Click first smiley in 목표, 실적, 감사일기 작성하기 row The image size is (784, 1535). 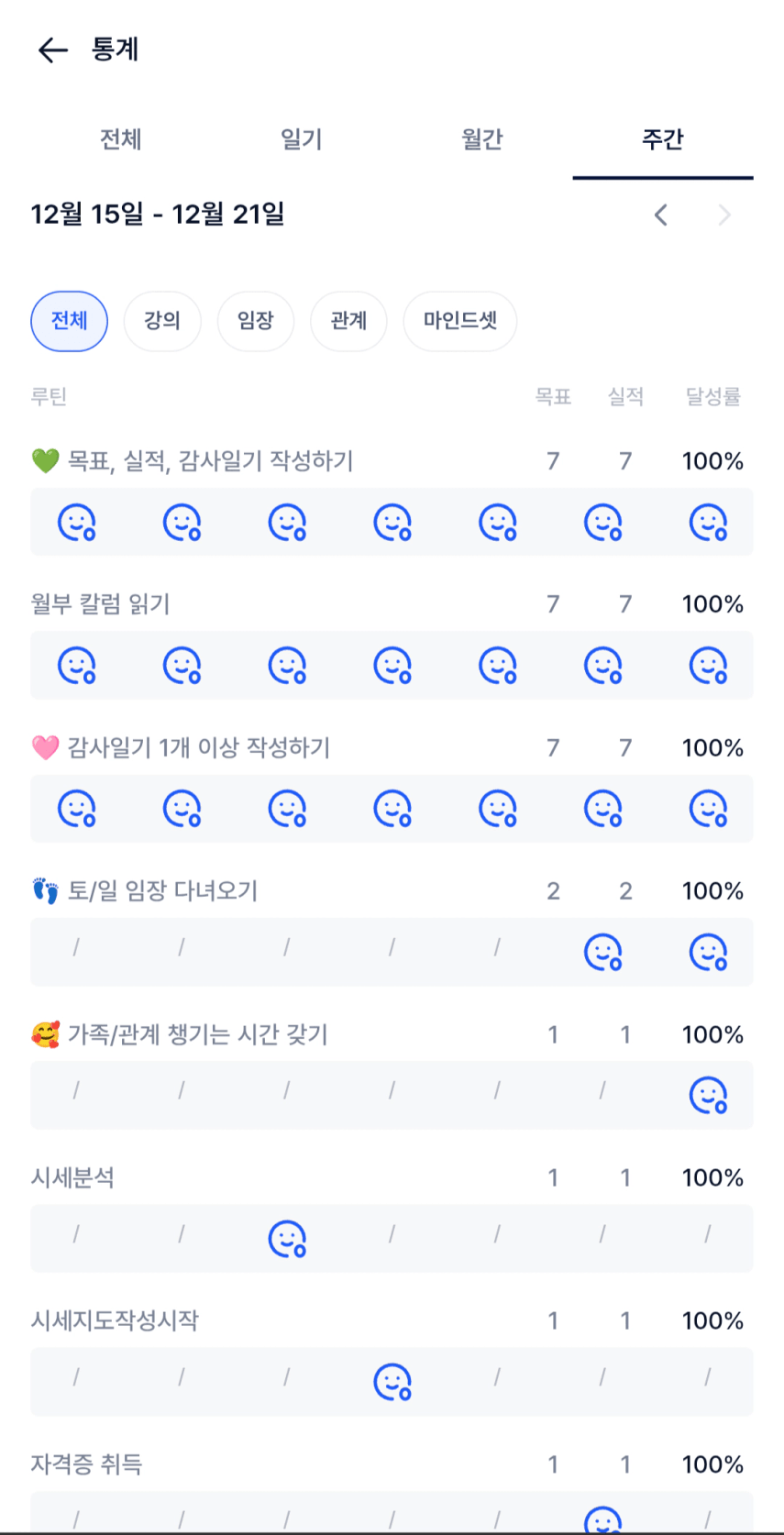coord(77,523)
